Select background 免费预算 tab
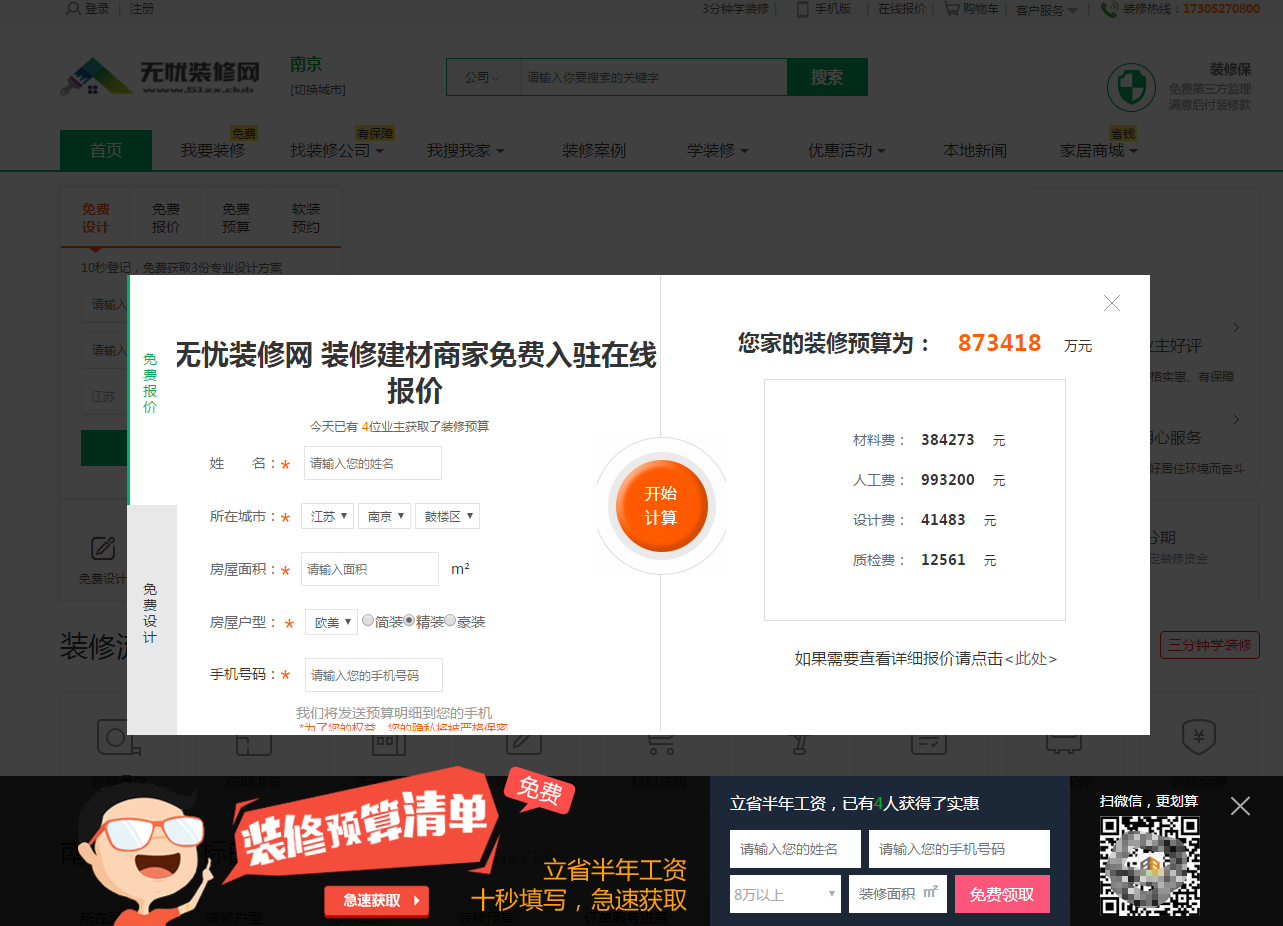The width and height of the screenshot is (1283, 926). click(x=236, y=218)
